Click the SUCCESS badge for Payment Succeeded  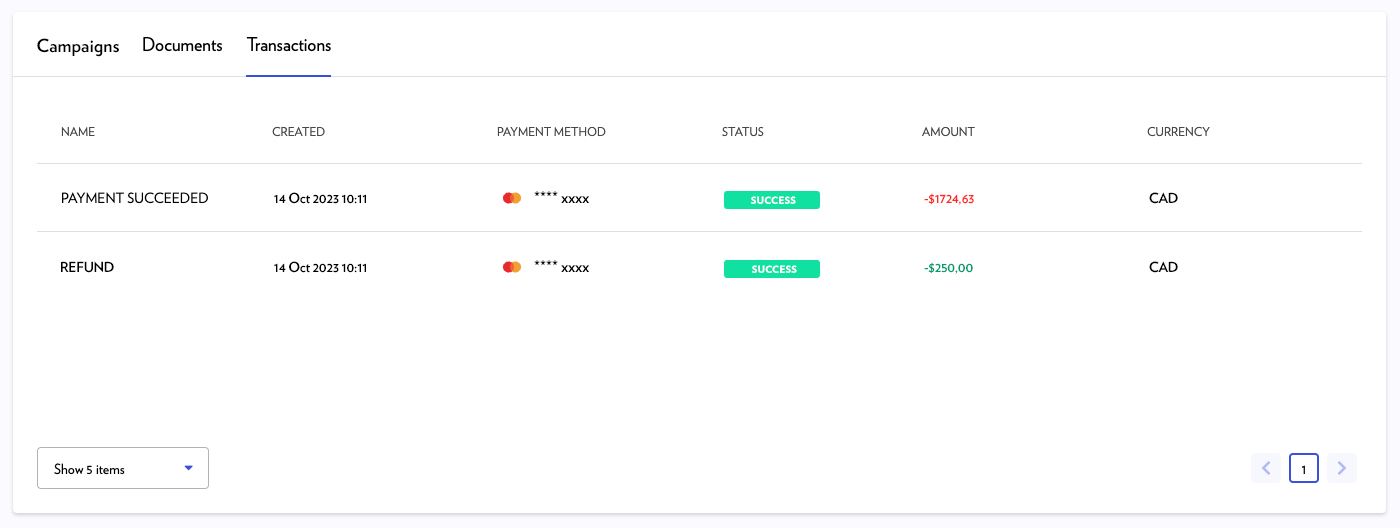coord(772,200)
